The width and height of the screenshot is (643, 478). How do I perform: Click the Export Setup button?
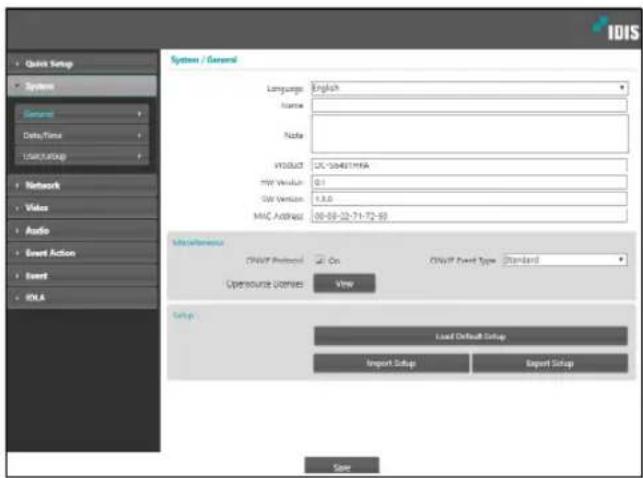(550, 363)
